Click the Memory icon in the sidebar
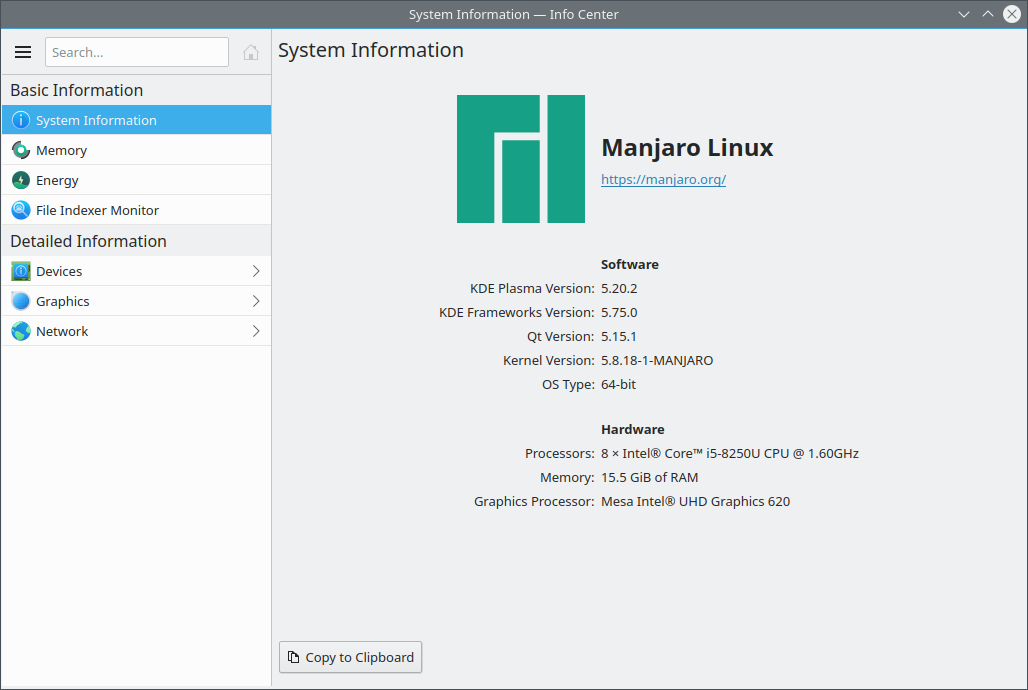1028x690 pixels. pos(21,150)
